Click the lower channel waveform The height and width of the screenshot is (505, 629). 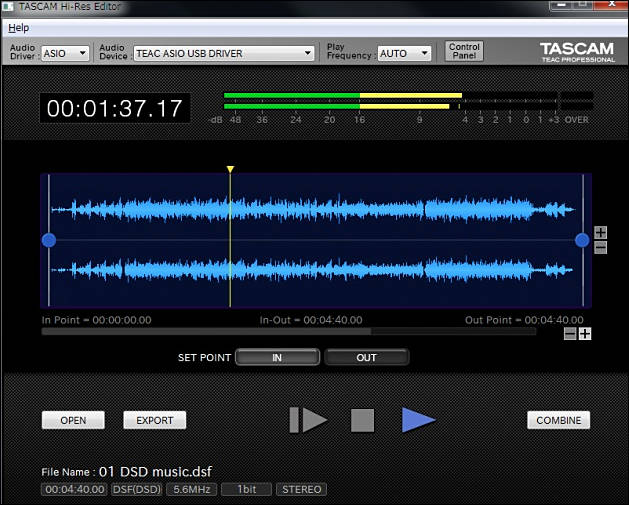pos(313,270)
